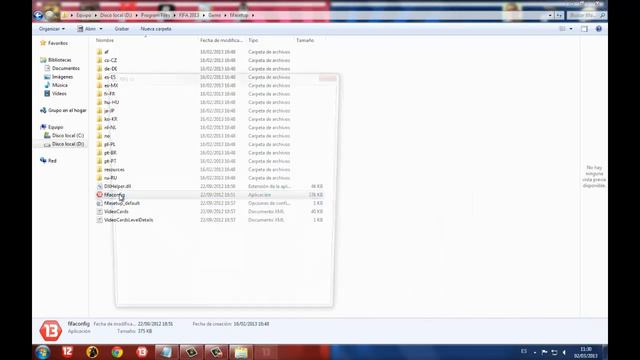Screen dimensions: 640x360
Task: Go to Program Files in breadcrumb
Action: click(155, 15)
